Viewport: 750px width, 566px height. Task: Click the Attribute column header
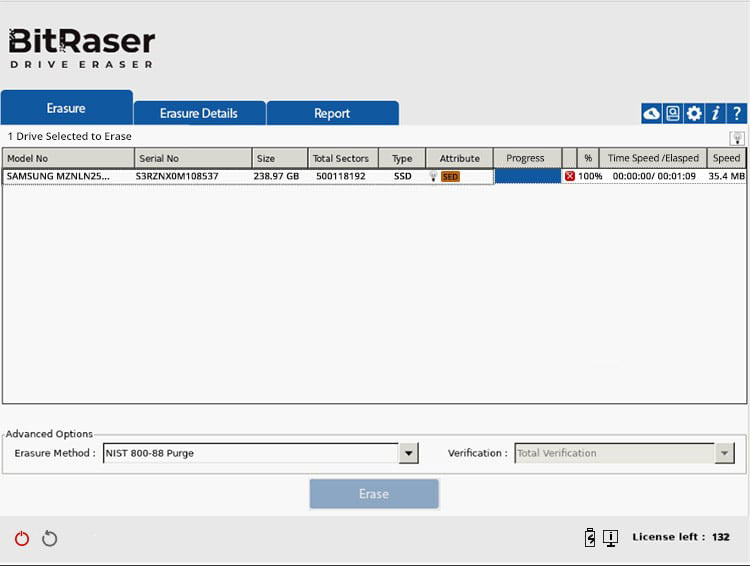point(460,158)
